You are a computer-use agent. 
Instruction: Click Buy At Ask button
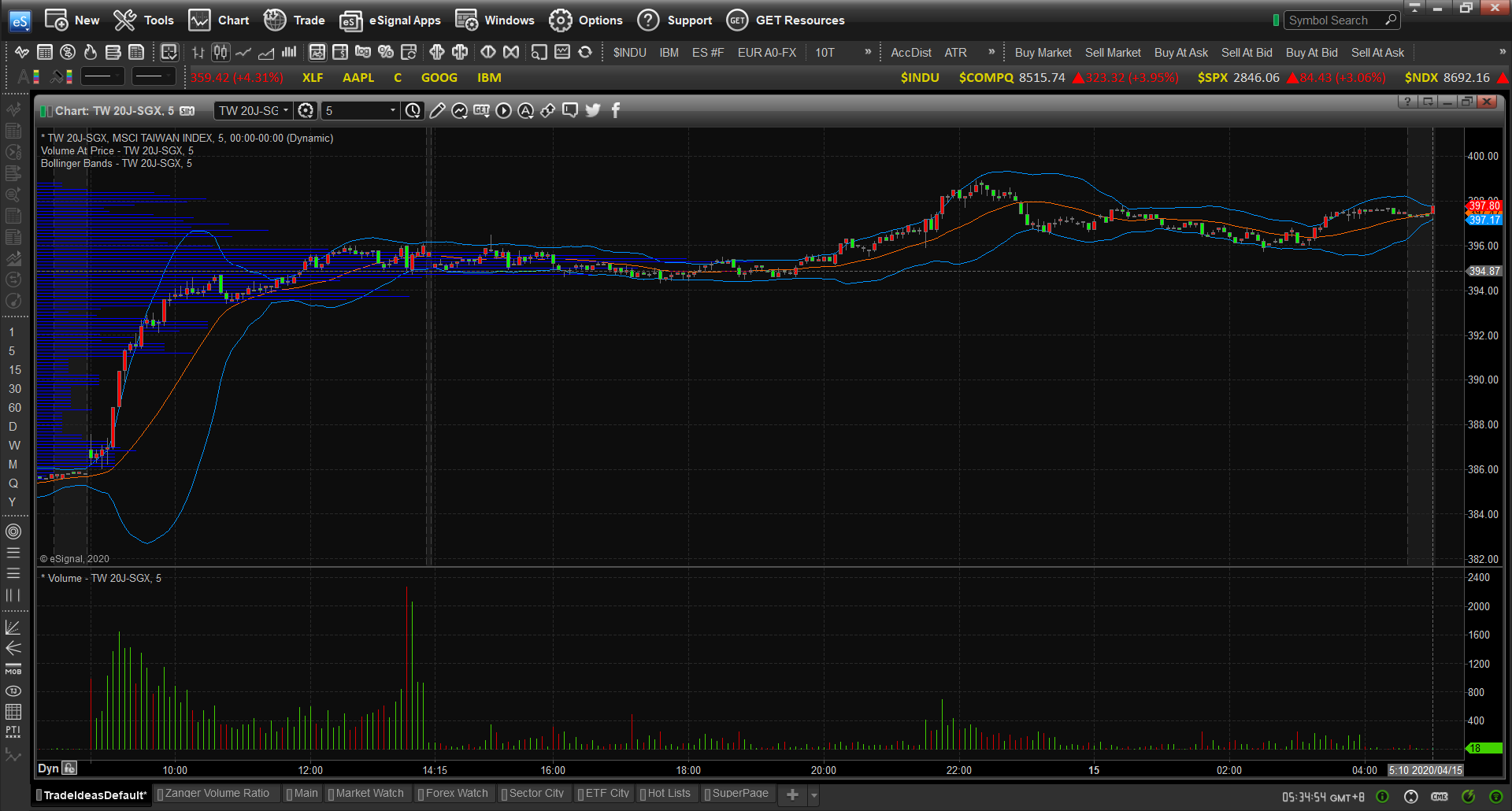pyautogui.click(x=1181, y=53)
